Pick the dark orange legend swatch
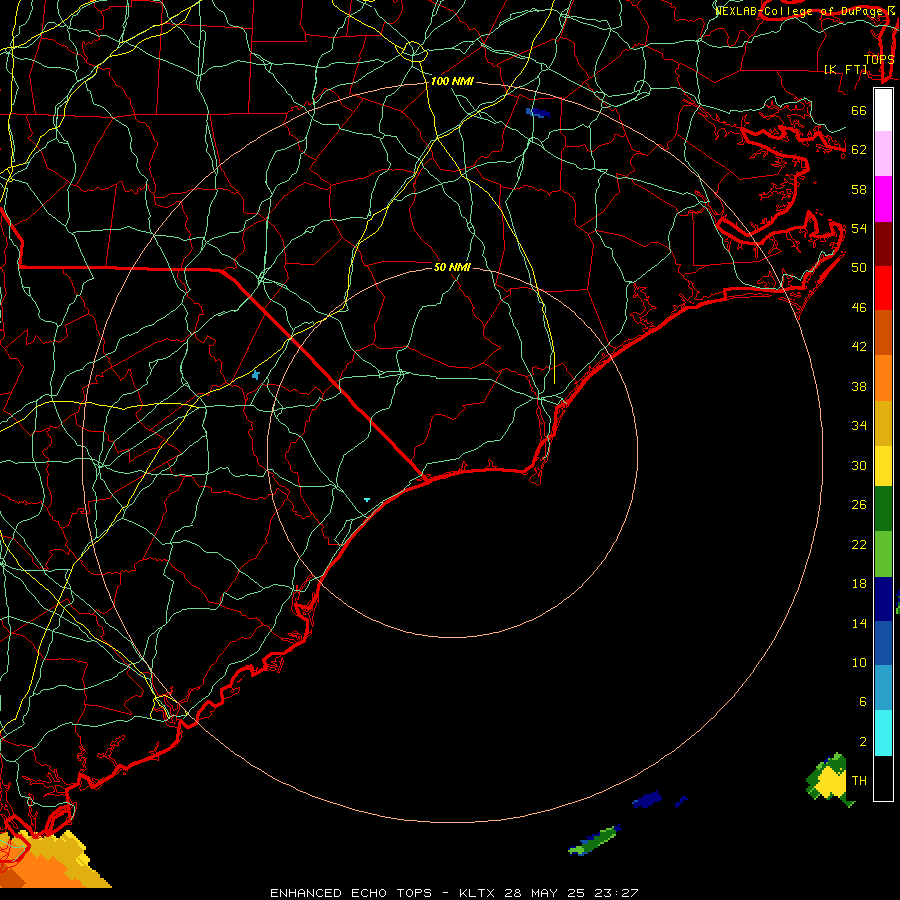900x900 pixels. [x=883, y=333]
